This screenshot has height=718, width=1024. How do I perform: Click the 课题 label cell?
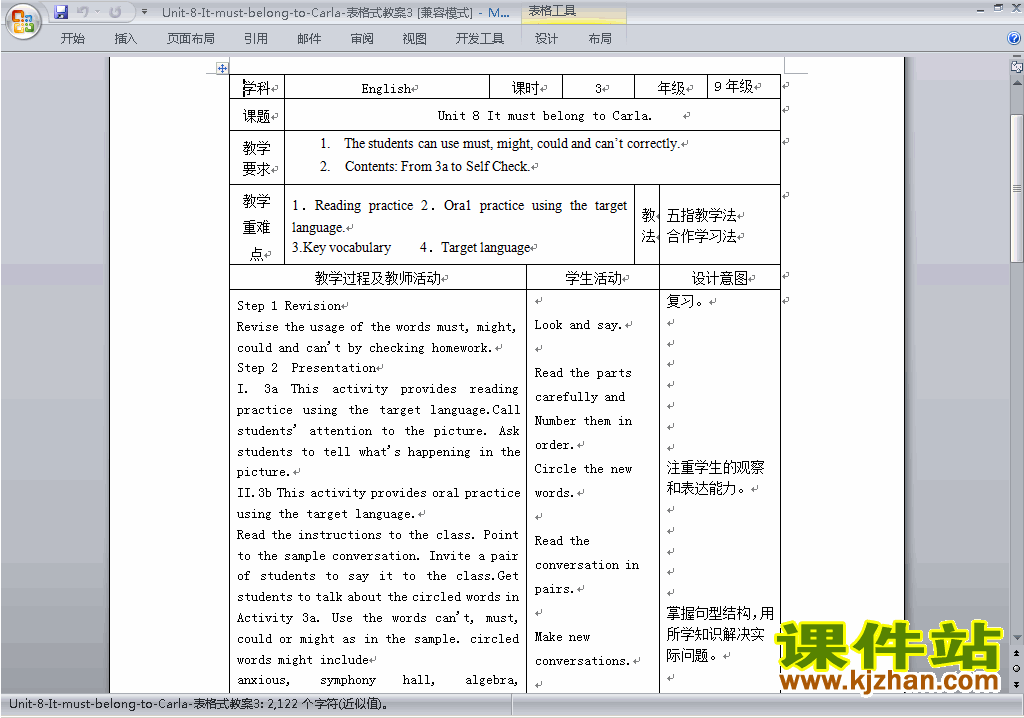coord(257,116)
